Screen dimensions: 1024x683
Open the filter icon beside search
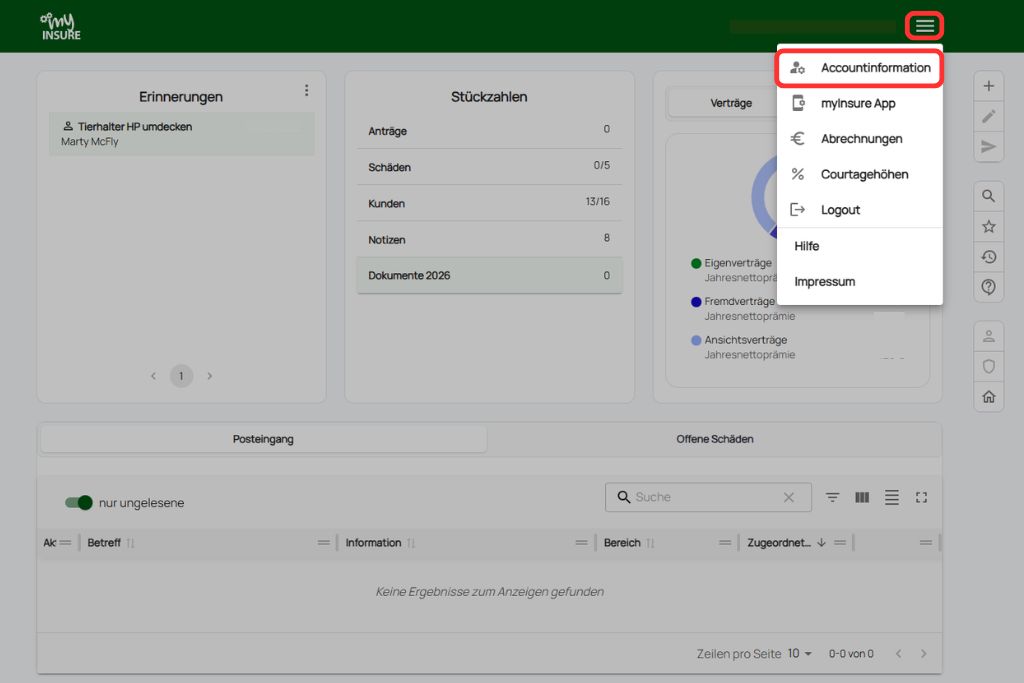[832, 497]
